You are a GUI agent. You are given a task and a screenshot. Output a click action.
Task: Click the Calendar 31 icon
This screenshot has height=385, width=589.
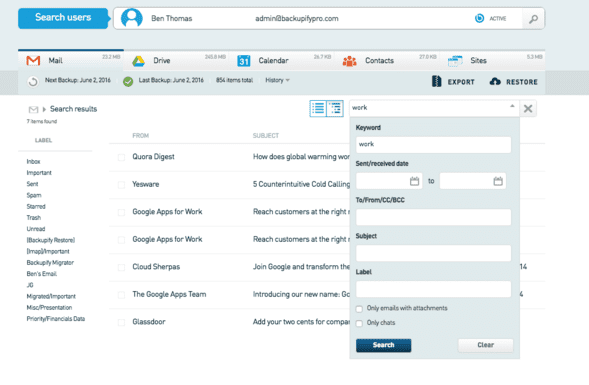[244, 60]
